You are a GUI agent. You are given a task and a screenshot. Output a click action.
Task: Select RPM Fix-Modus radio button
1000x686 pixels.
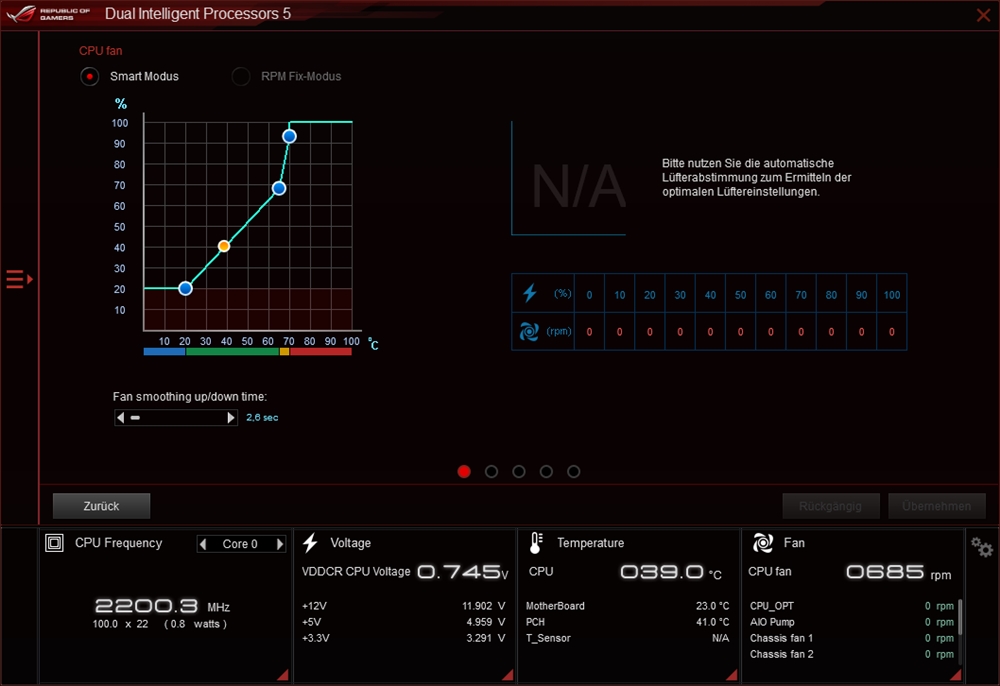241,76
